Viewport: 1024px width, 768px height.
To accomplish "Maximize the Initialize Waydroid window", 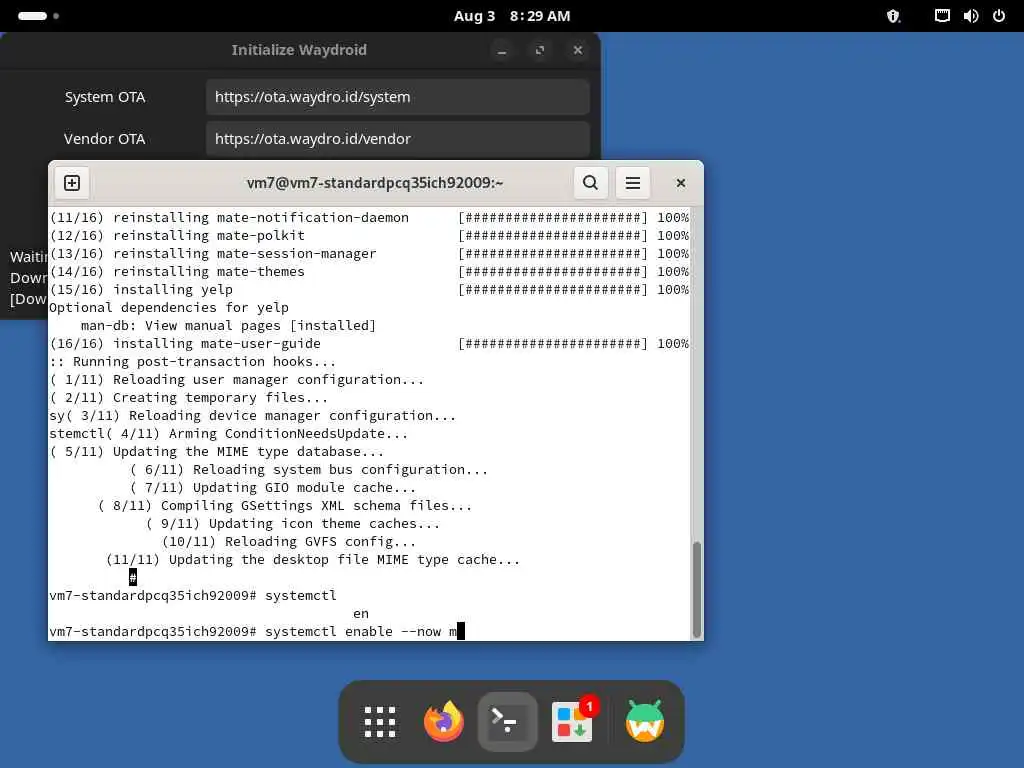I will [539, 50].
